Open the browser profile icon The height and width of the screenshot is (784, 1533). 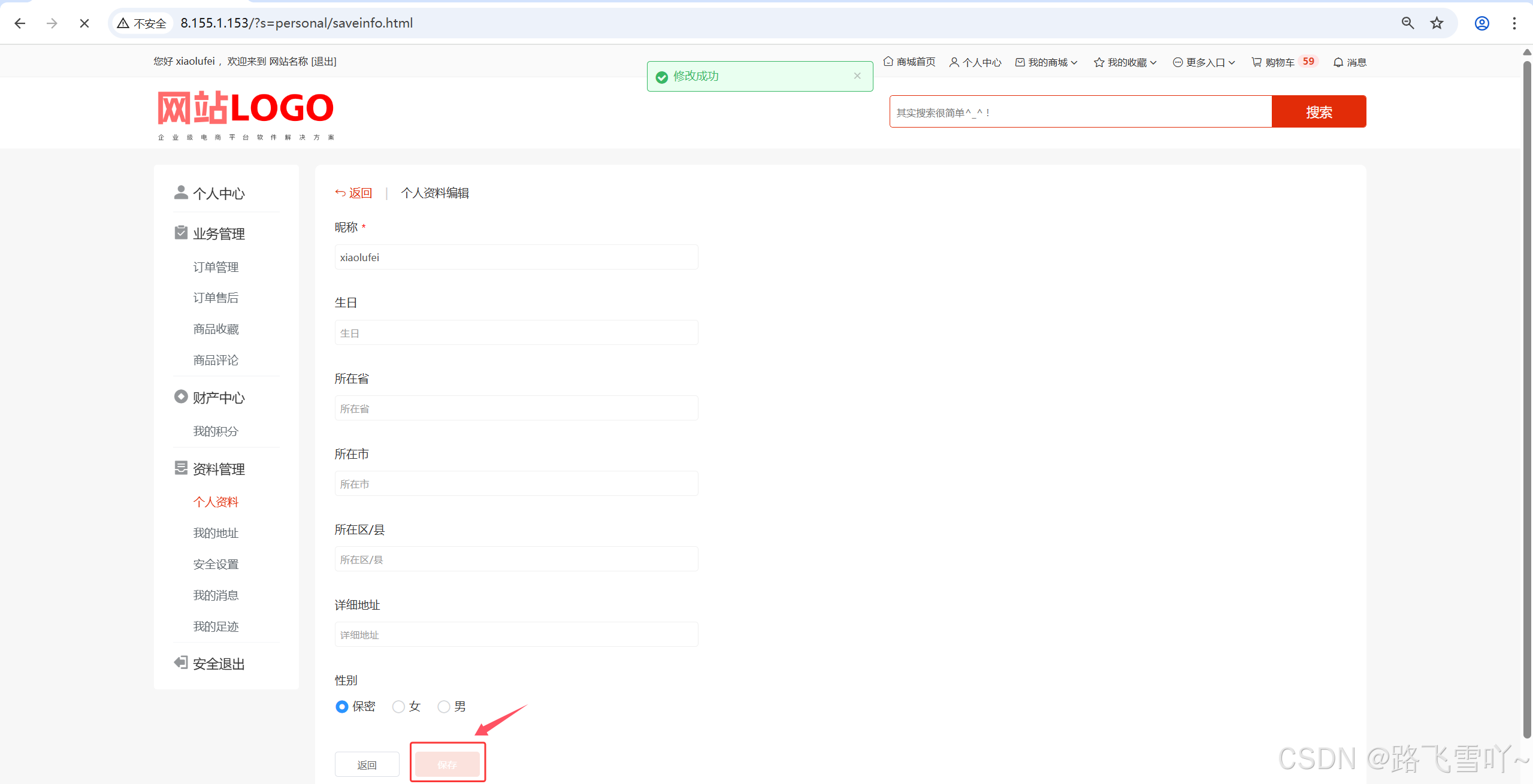(x=1481, y=23)
